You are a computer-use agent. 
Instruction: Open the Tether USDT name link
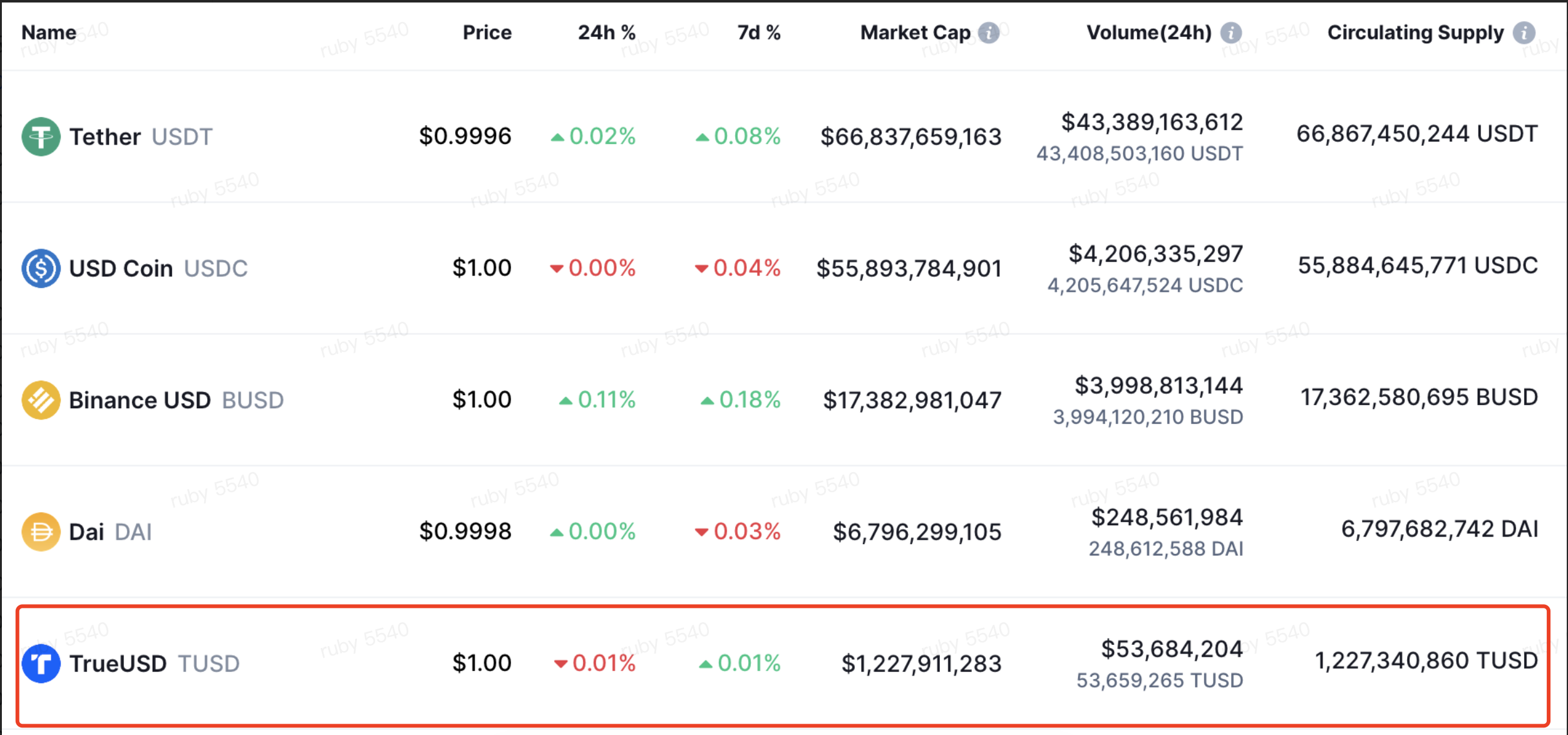141,136
